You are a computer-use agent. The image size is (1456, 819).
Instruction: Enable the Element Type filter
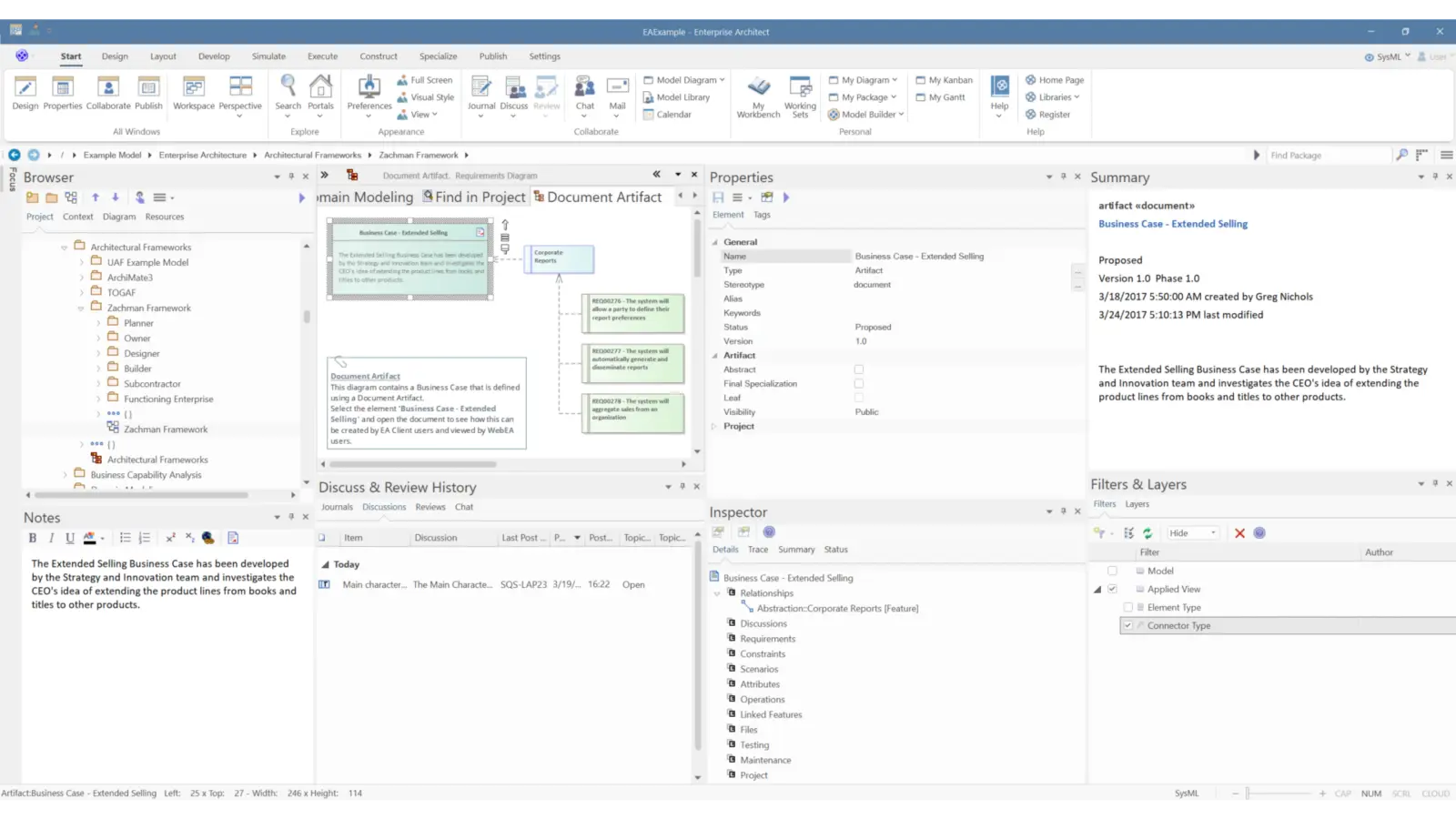pos(1127,607)
